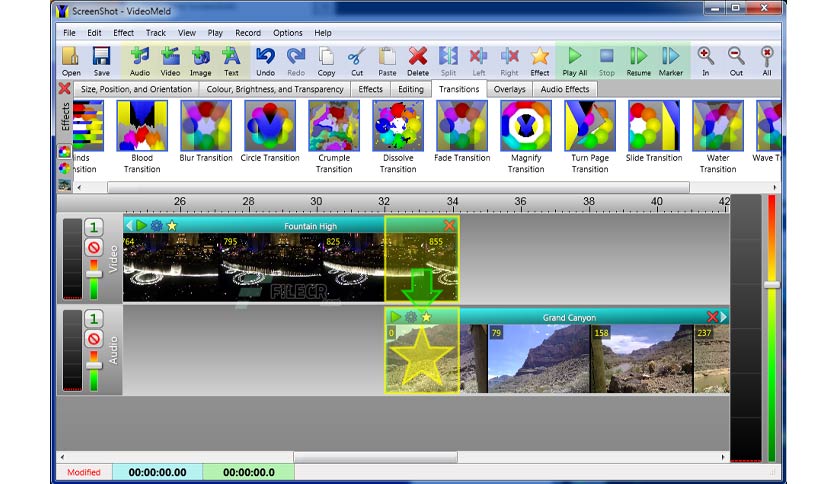Adjust the Video track volume slider
836x484 pixels.
(x=94, y=274)
